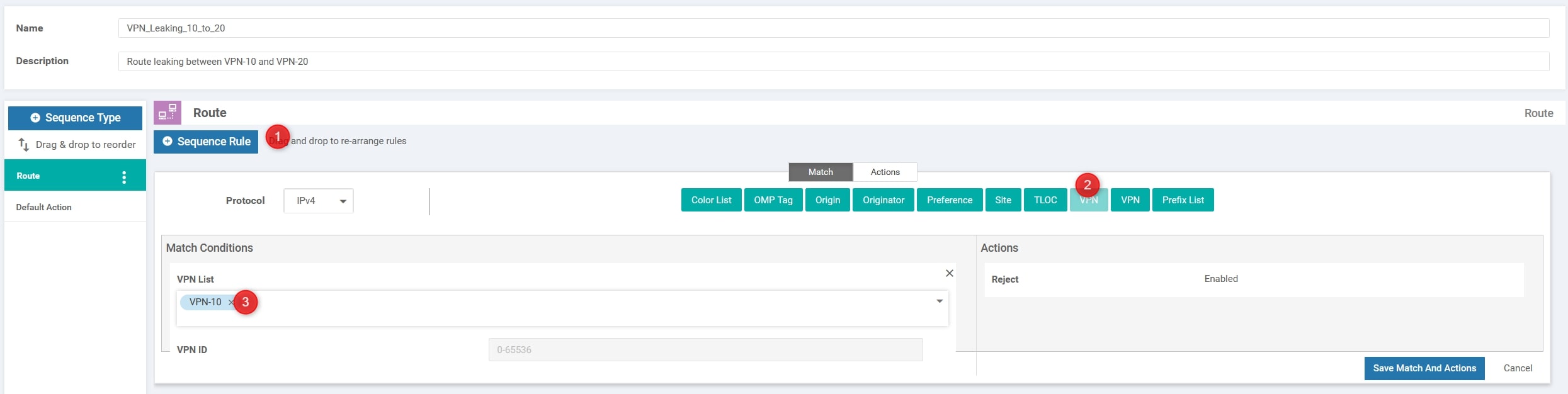Switch to the Actions tab

click(x=885, y=172)
